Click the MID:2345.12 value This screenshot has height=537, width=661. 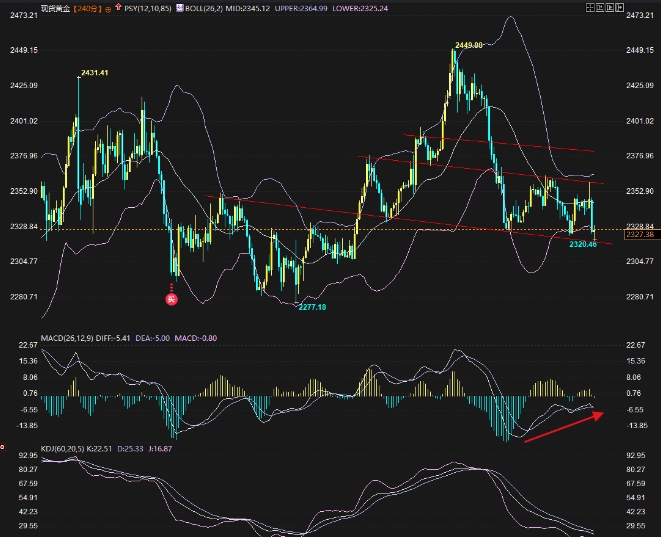coord(247,8)
